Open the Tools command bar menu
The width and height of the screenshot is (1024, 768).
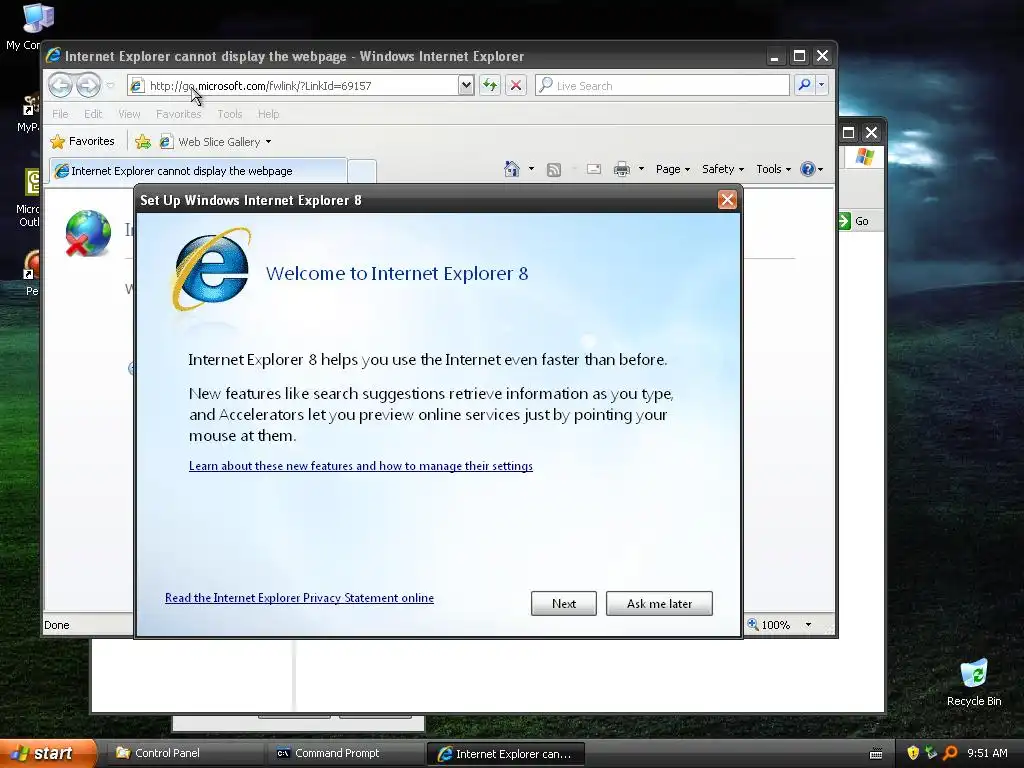click(x=773, y=169)
